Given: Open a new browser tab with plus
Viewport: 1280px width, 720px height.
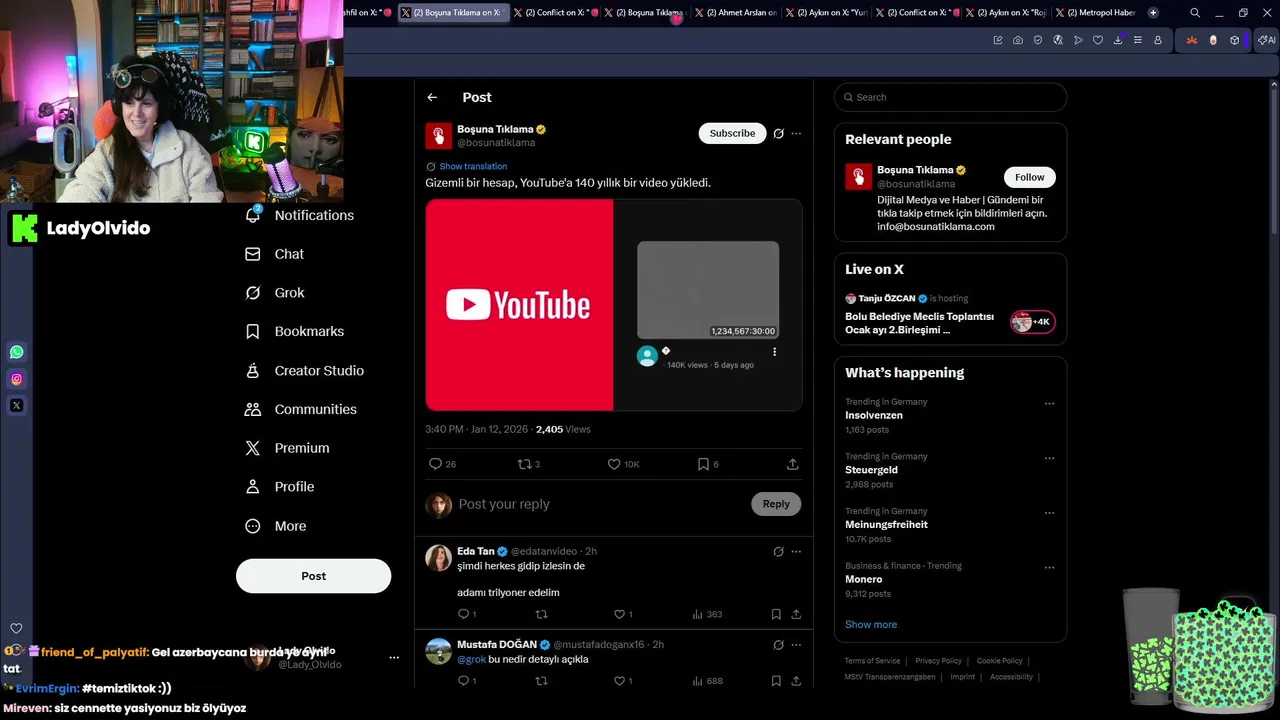Looking at the screenshot, I should pyautogui.click(x=1153, y=13).
